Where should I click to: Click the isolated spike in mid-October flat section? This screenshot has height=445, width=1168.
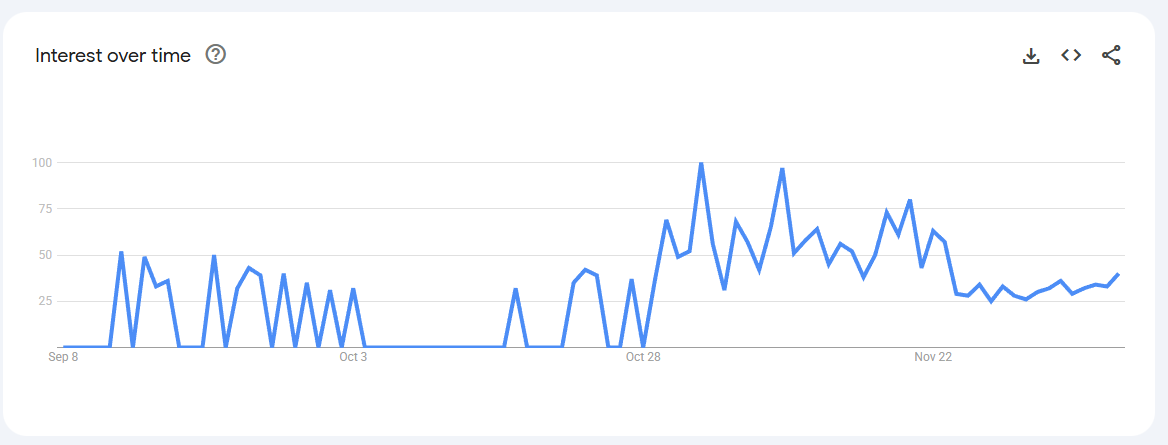pos(515,289)
